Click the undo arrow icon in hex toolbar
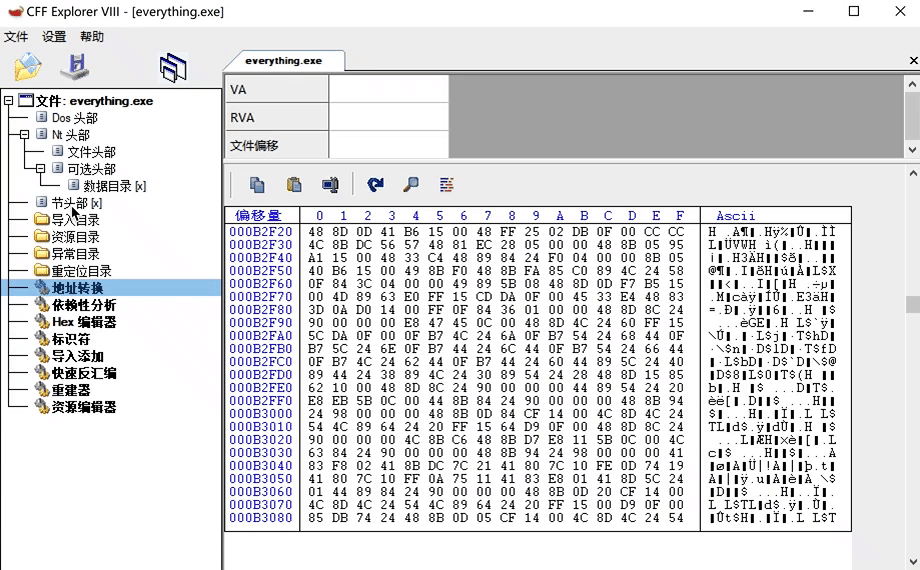Image resolution: width=920 pixels, height=570 pixels. 375,185
